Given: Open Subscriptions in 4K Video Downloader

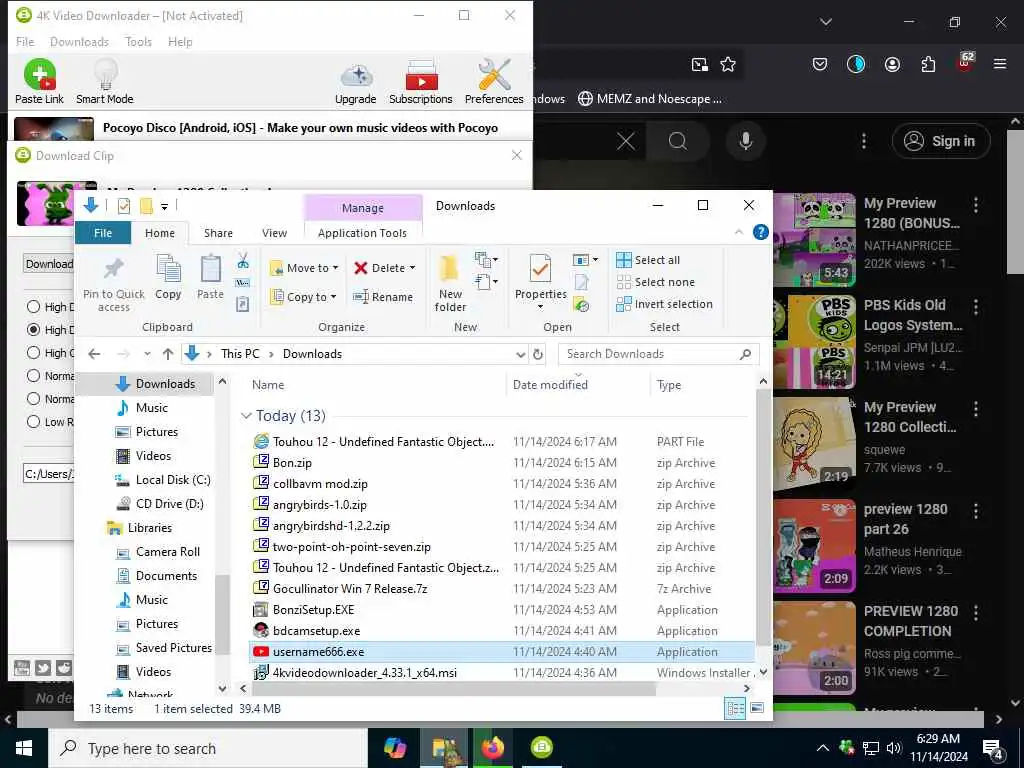Looking at the screenshot, I should 421,82.
